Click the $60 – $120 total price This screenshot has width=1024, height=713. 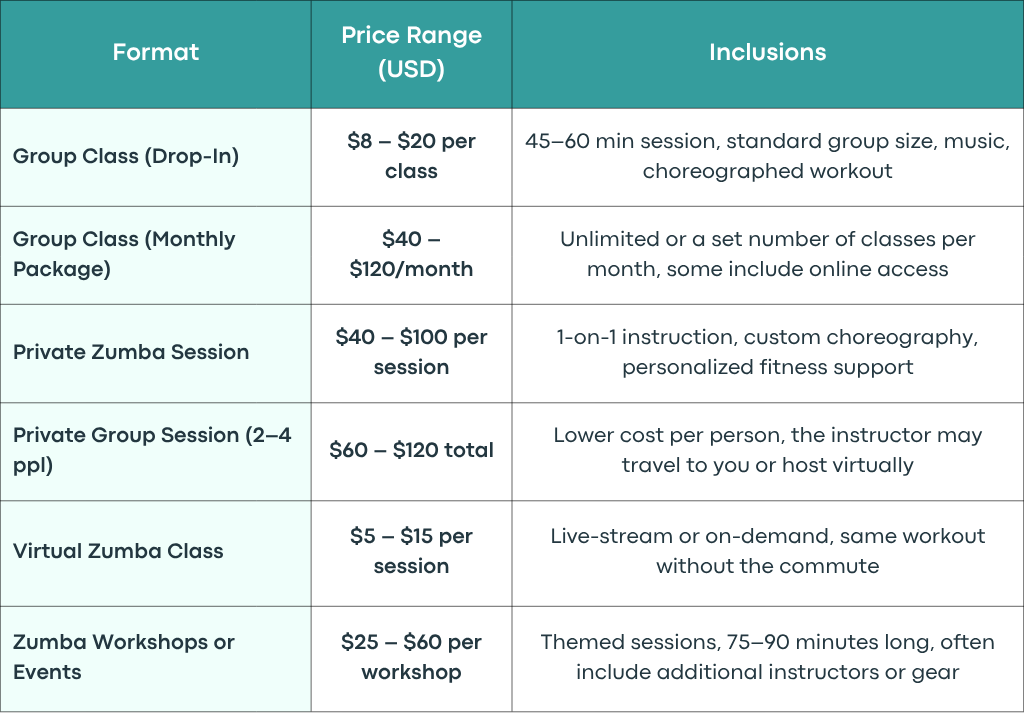411,450
